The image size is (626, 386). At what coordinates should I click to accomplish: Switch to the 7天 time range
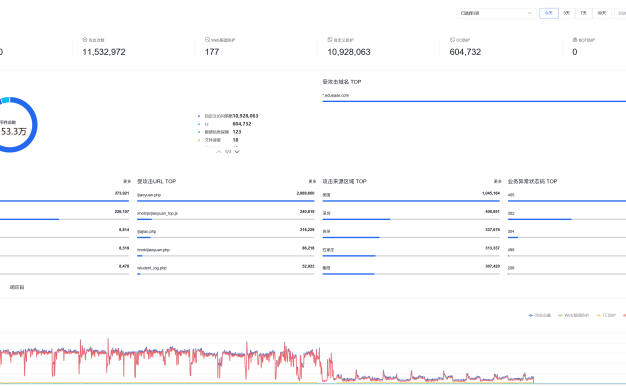tap(583, 13)
